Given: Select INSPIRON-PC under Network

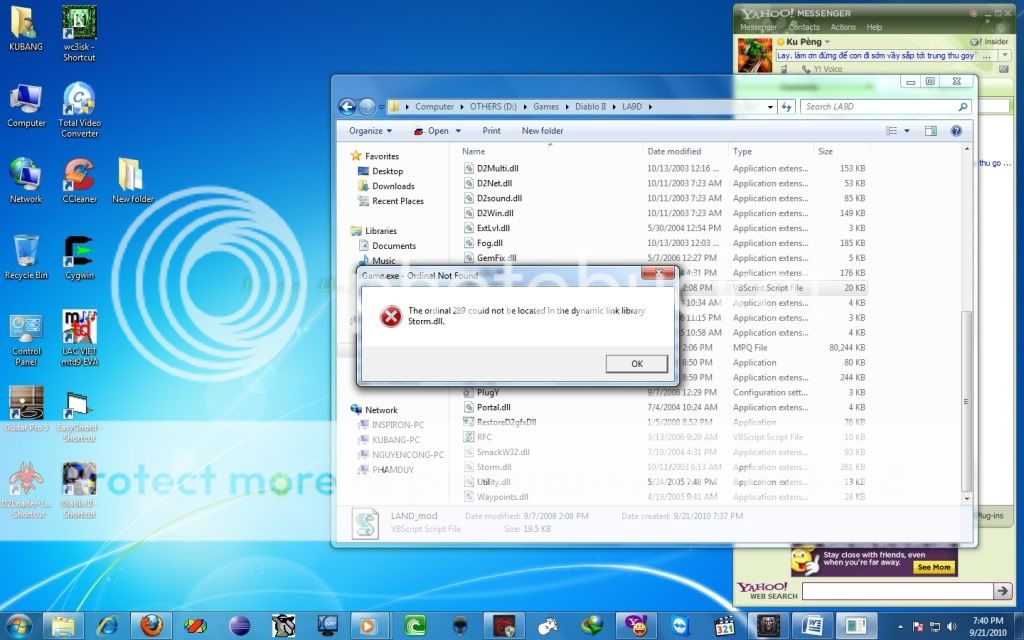Looking at the screenshot, I should (x=397, y=425).
